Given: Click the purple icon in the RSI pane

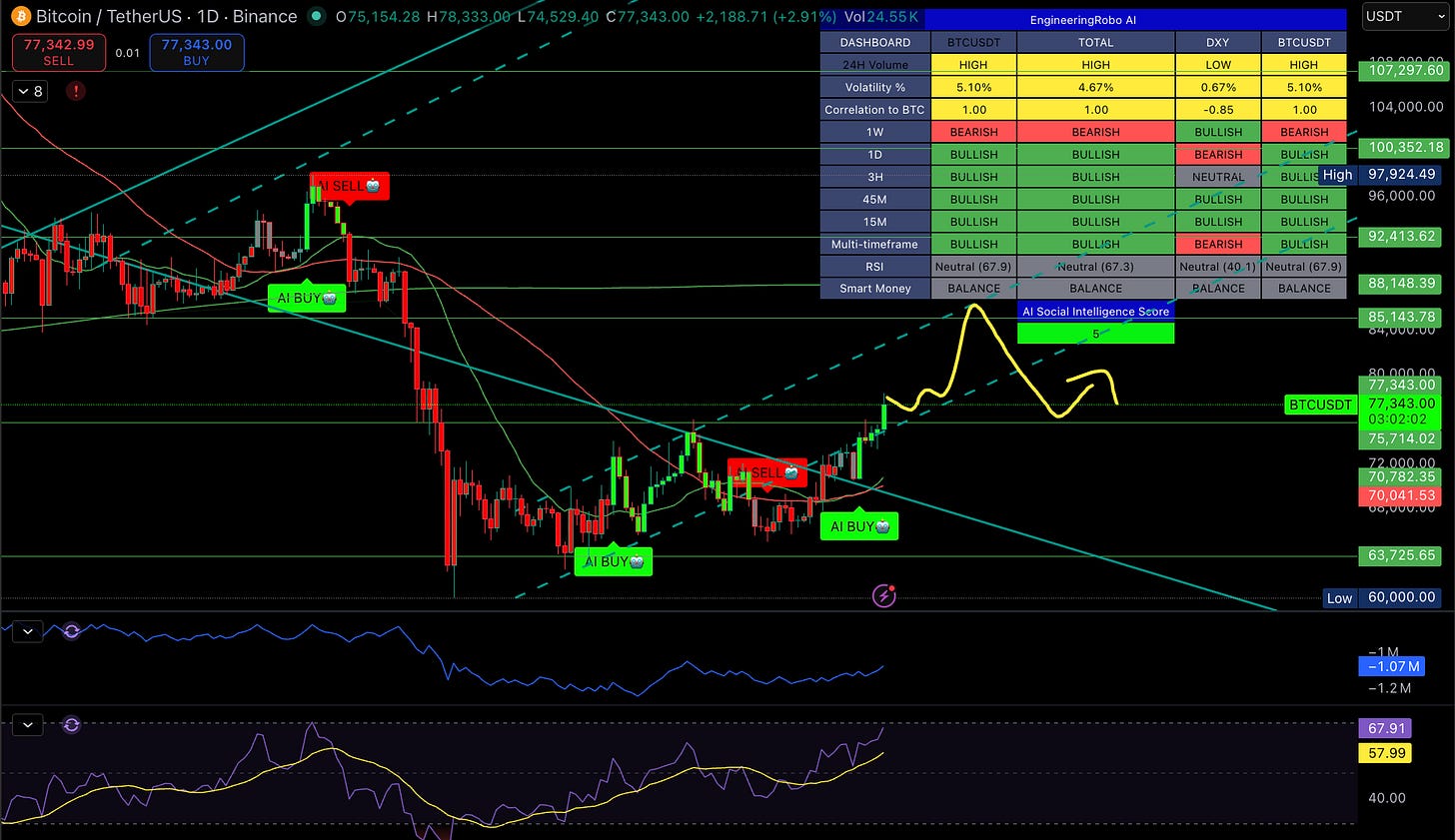Looking at the screenshot, I should pyautogui.click(x=72, y=725).
